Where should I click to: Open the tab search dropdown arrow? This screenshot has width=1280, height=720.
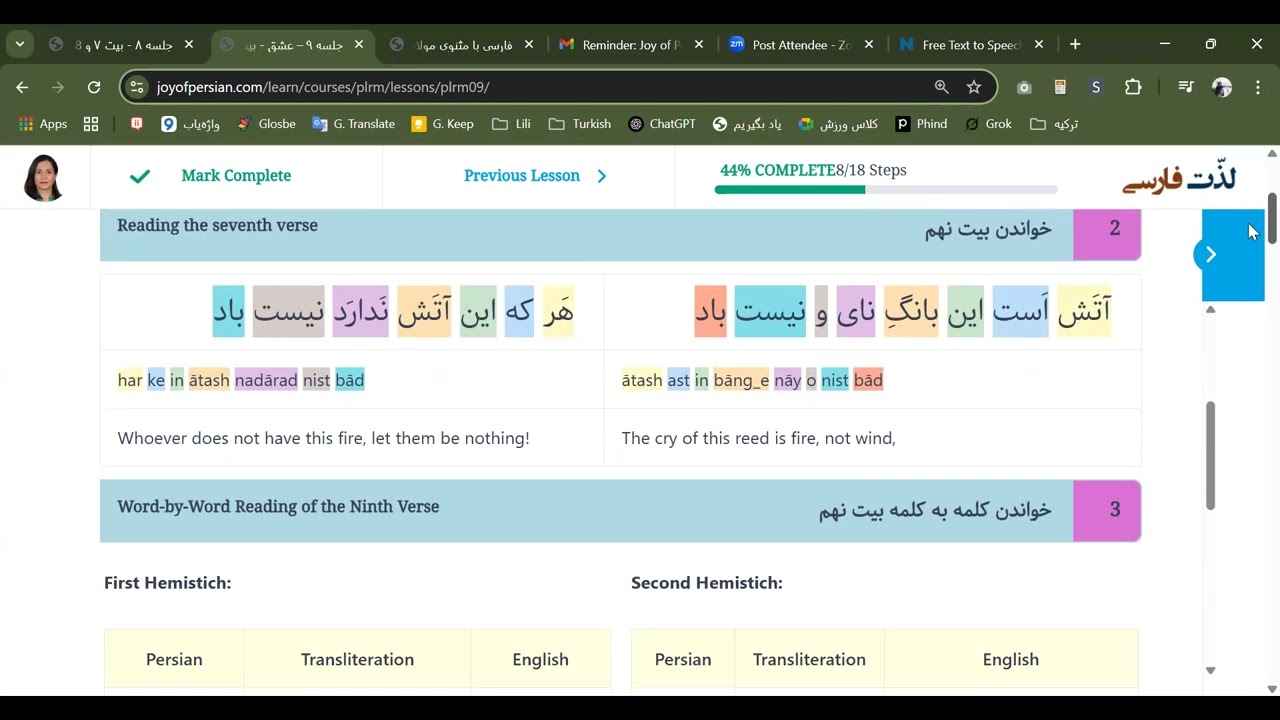20,44
